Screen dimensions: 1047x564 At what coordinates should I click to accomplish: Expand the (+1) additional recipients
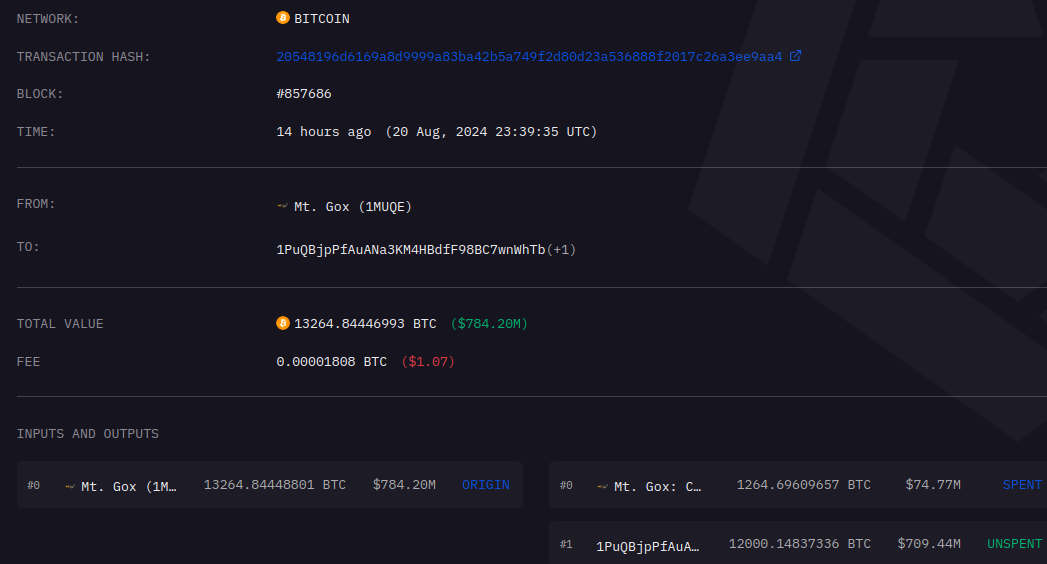tap(561, 250)
